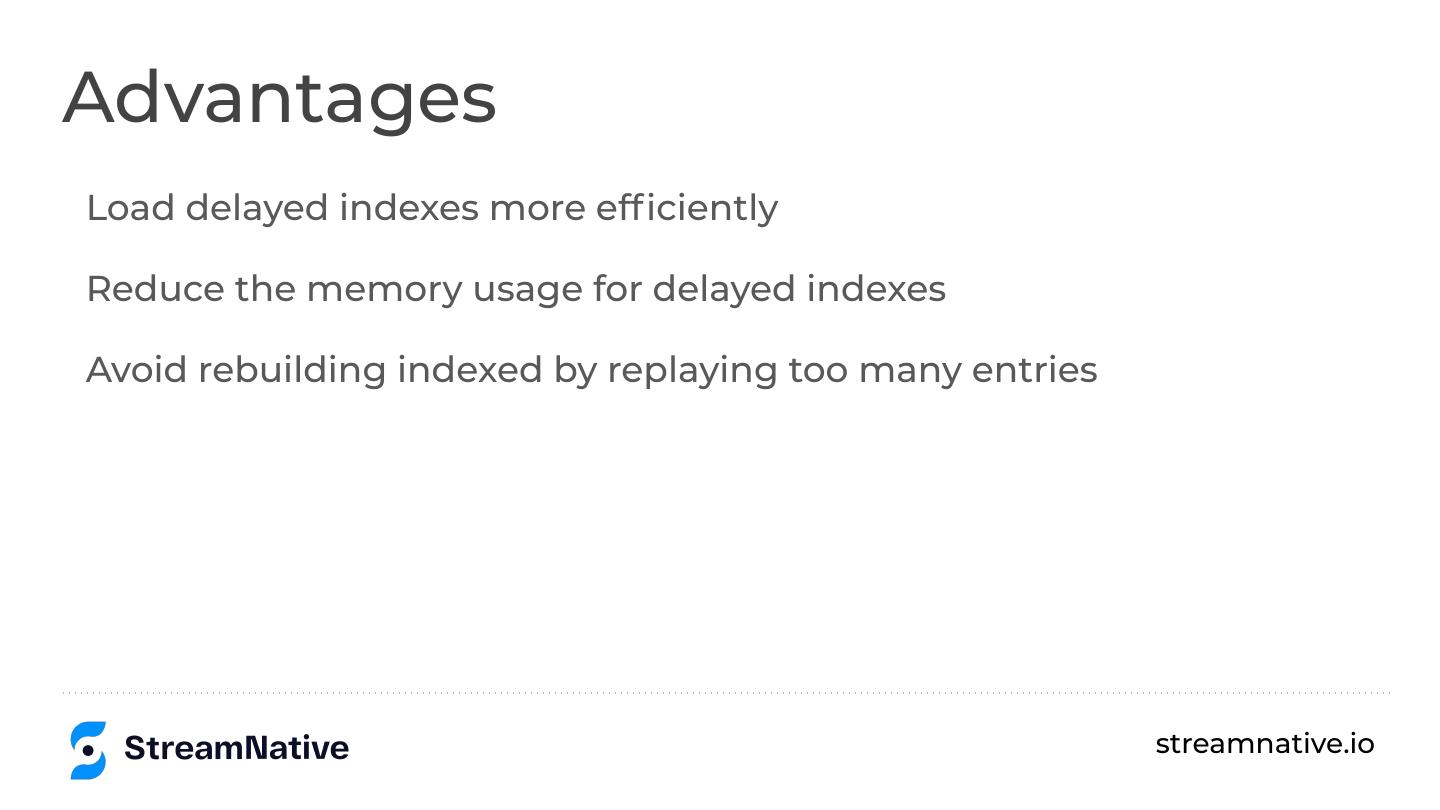Select the word "more" in the first line
This screenshot has width=1440, height=810.
click(536, 208)
